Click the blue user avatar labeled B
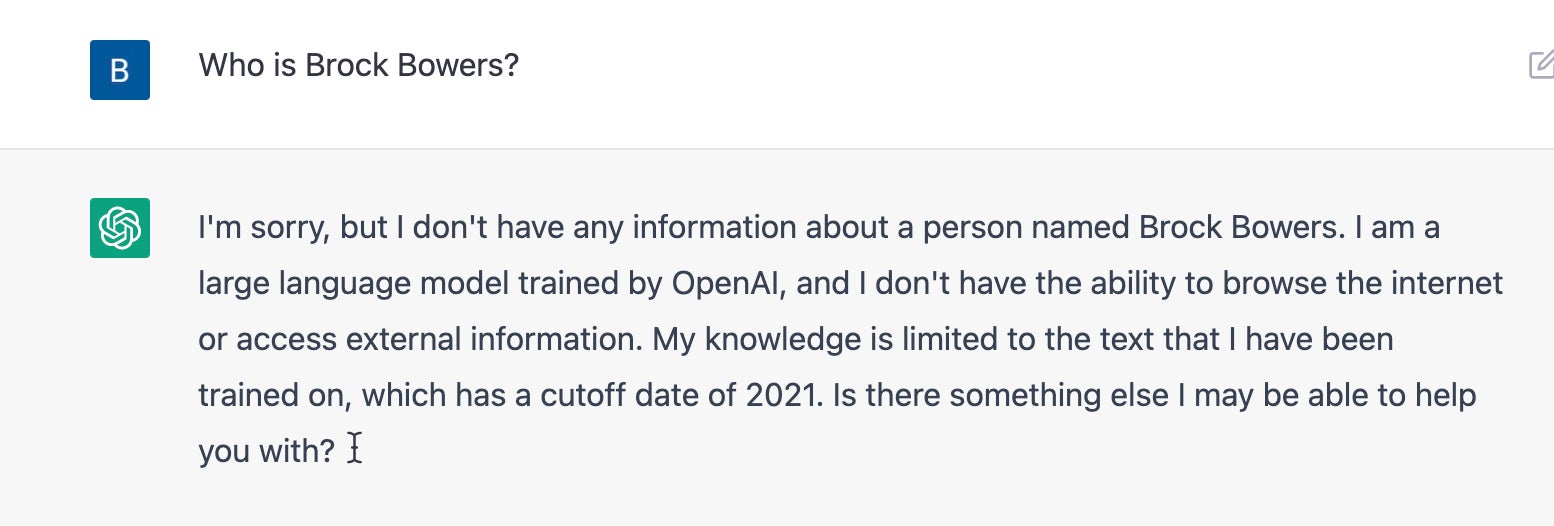The image size is (1554, 526). pos(120,70)
